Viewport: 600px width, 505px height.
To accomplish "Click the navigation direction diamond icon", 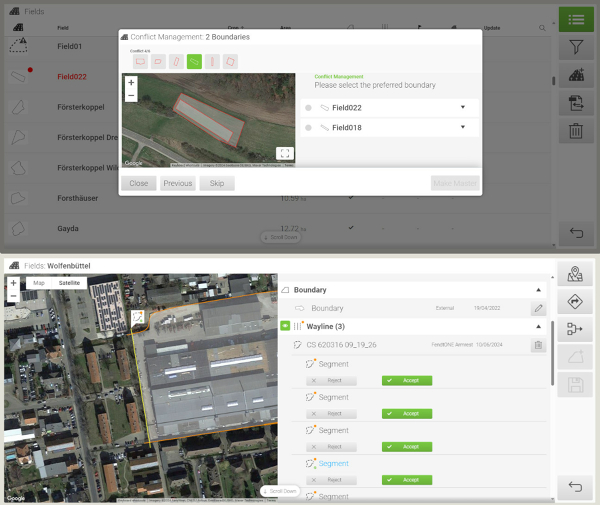I will (575, 301).
